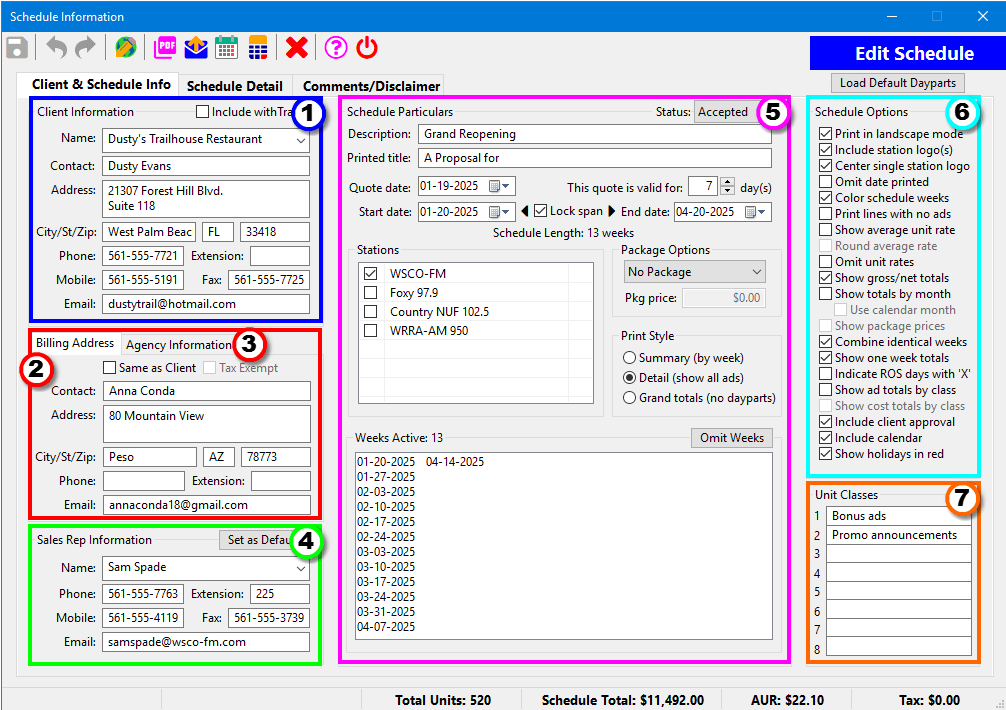The image size is (1006, 710).
Task: Select week 04-14-2025 in Weeks Active
Action: pos(455,462)
